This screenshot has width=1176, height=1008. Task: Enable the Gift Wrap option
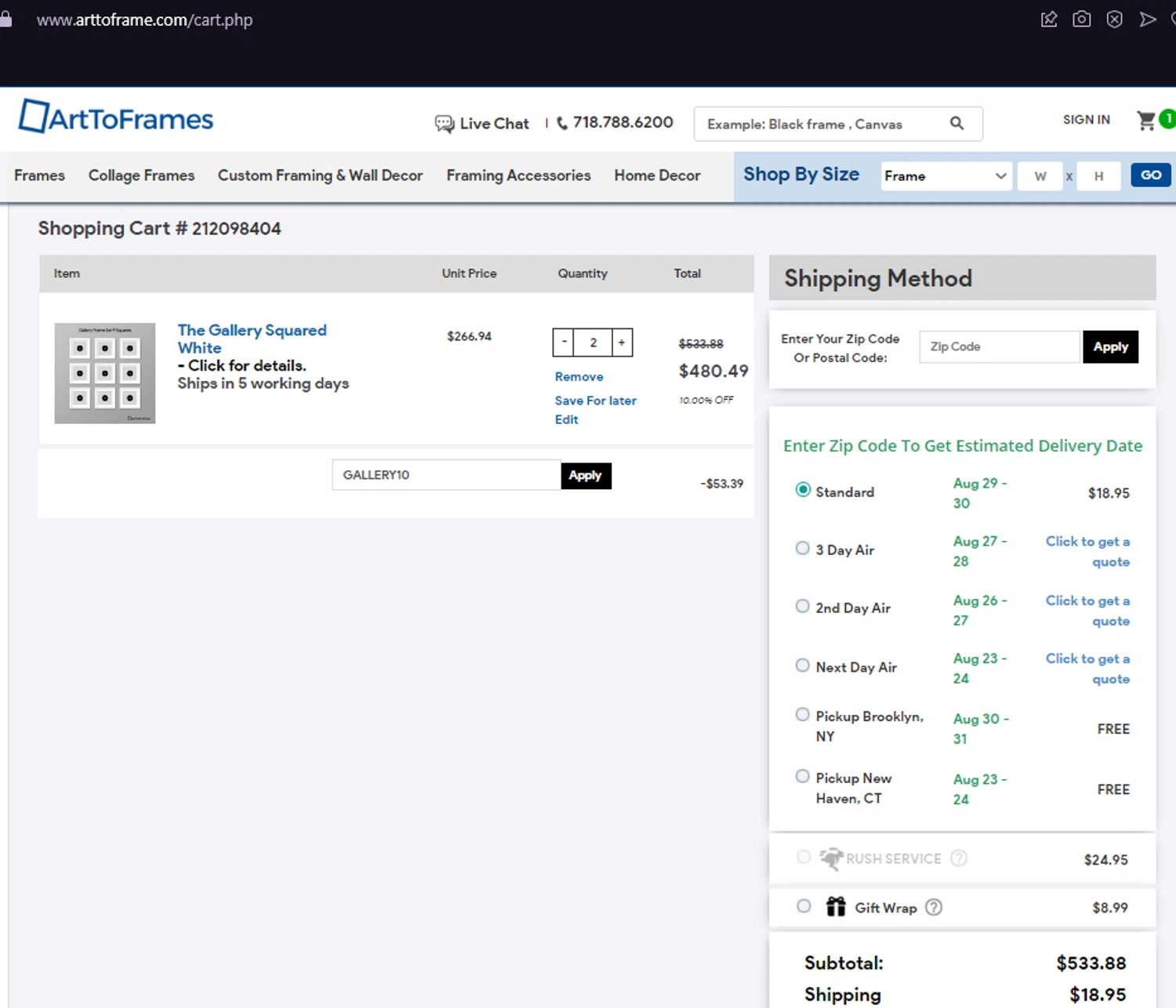pyautogui.click(x=804, y=906)
